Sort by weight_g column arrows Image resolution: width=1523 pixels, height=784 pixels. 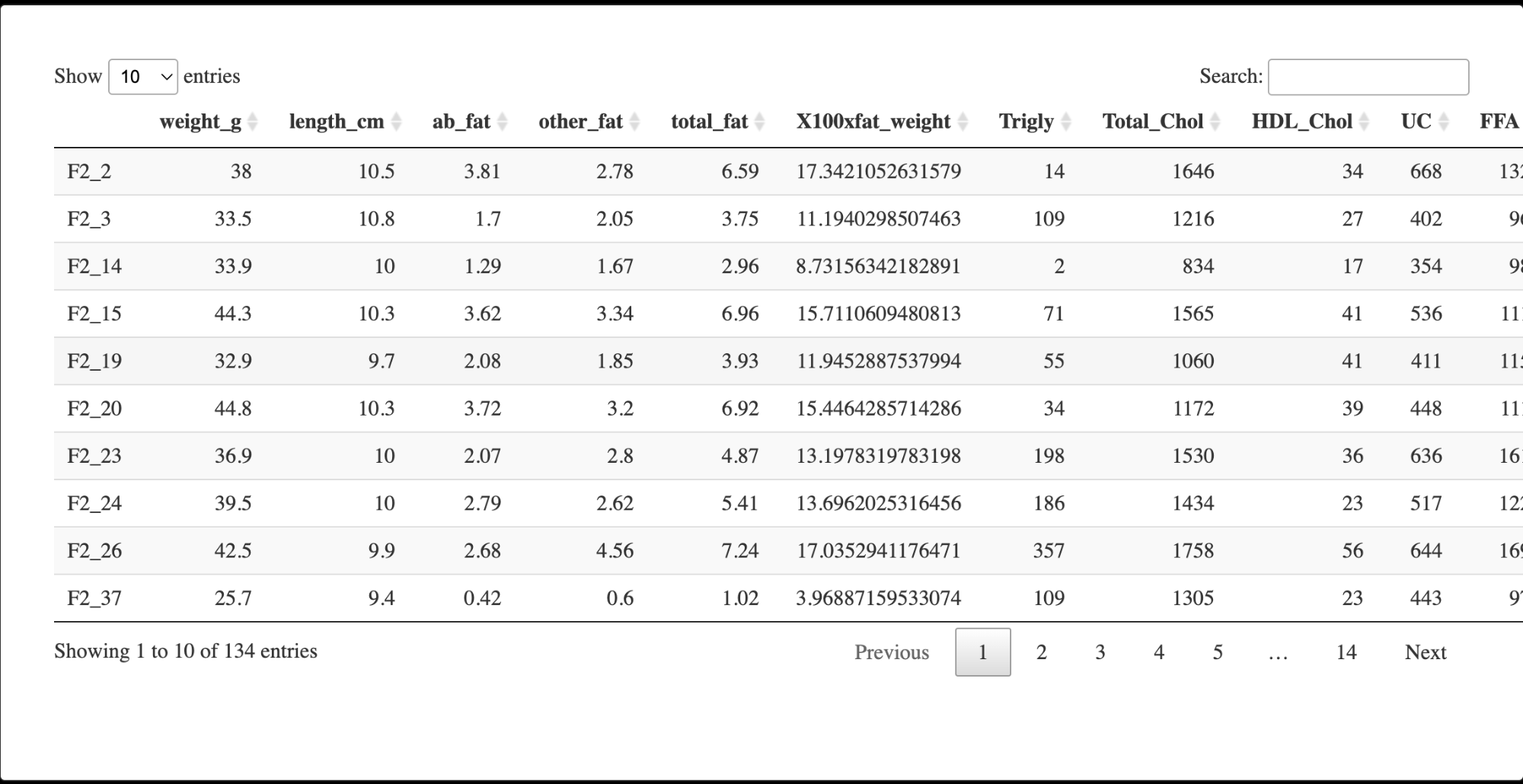point(253,122)
